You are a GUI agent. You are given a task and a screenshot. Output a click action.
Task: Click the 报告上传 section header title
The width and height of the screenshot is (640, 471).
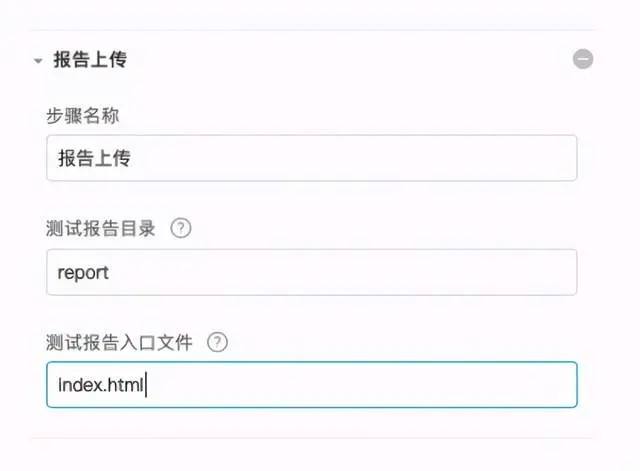point(90,60)
